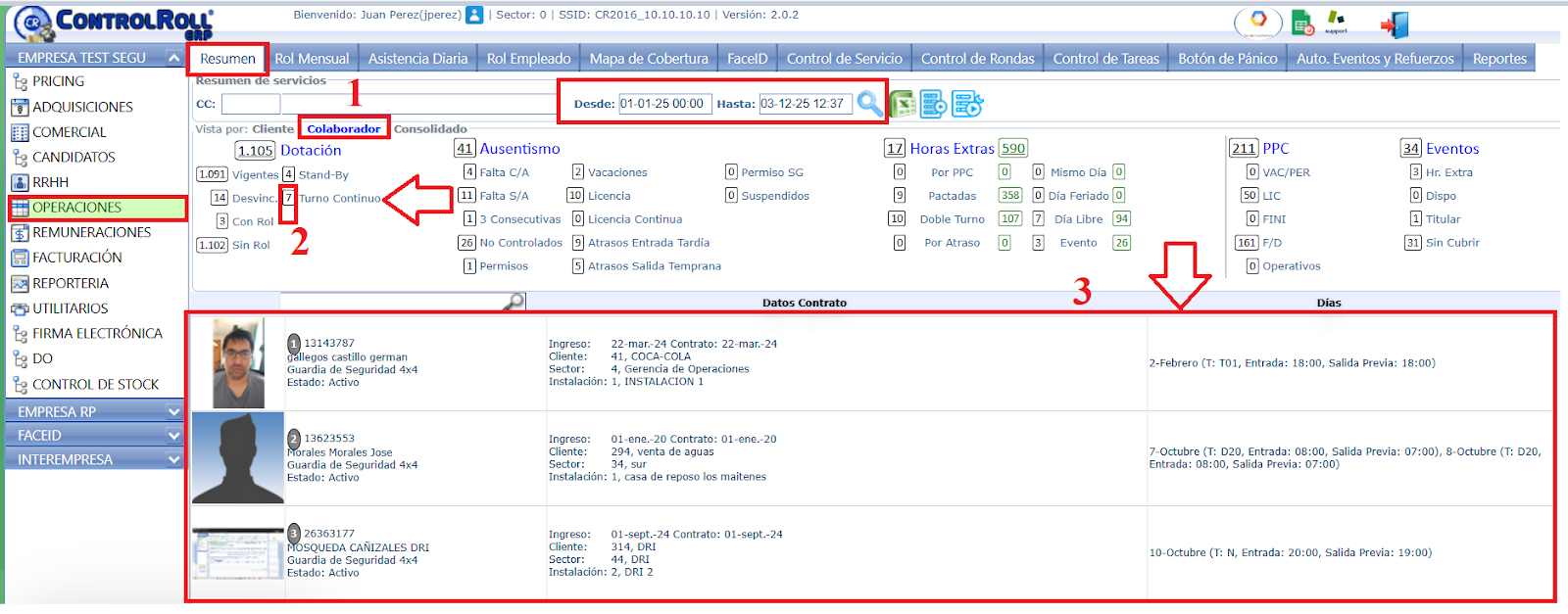1568x614 pixels.
Task: Click the user profile icon beside jperez
Action: pos(474,16)
